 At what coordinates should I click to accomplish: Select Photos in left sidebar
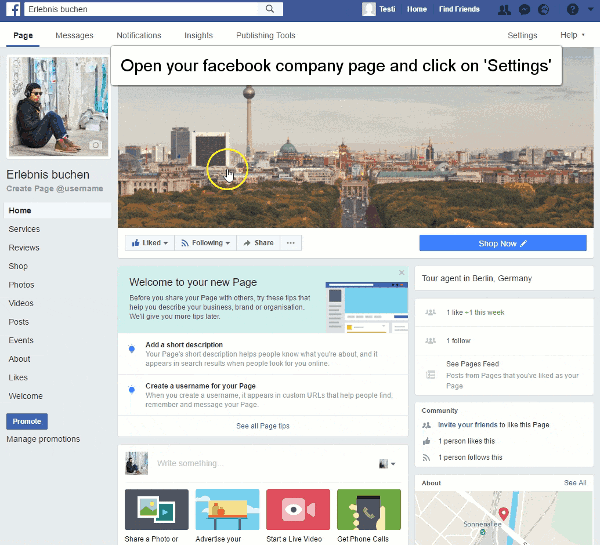[x=21, y=285]
